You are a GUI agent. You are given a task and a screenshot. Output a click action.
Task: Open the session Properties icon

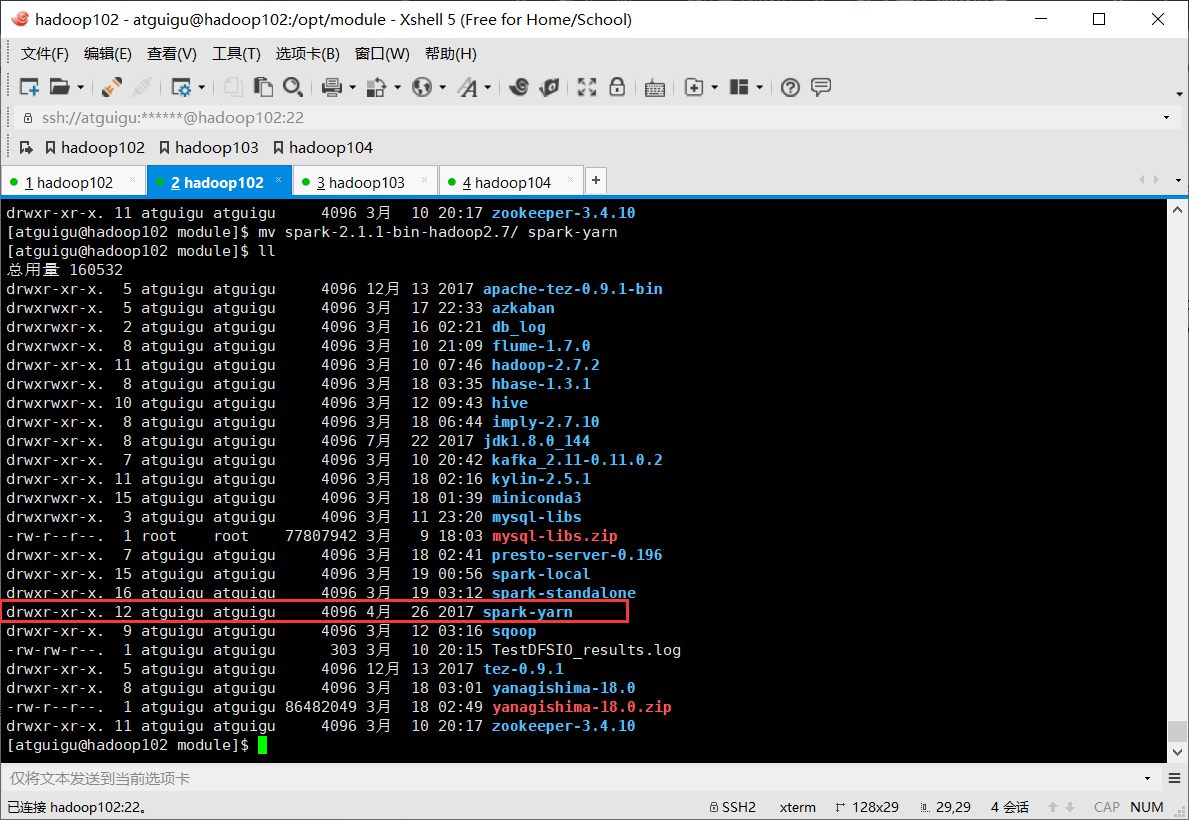point(181,87)
